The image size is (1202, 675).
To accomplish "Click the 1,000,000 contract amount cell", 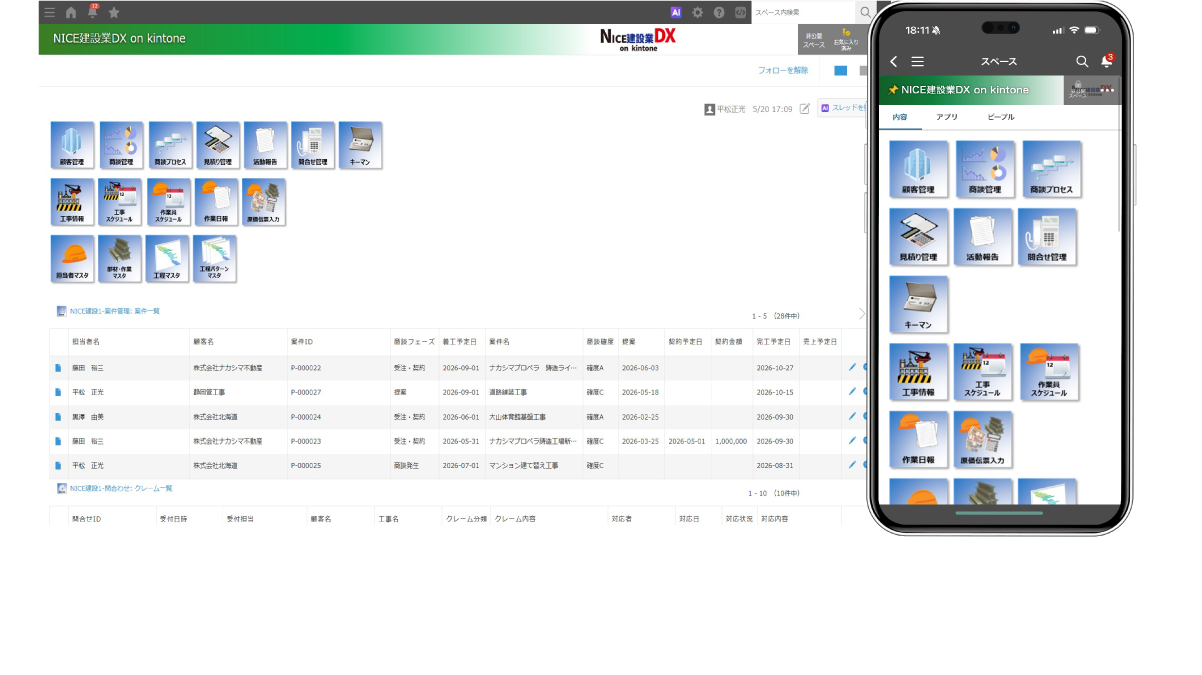I will [731, 441].
